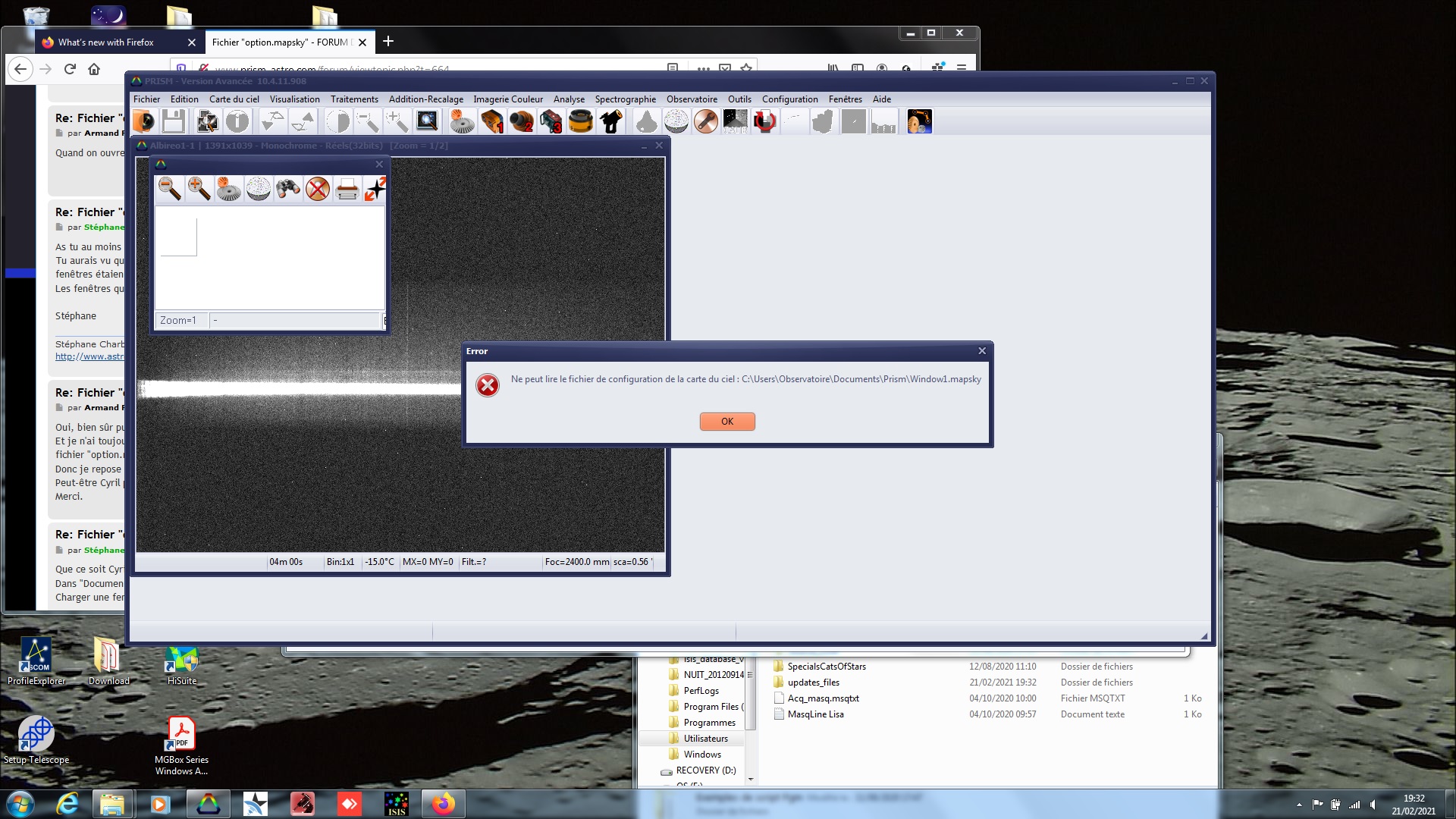Open the updates_files folder entry
Viewport: 1456px width, 819px height.
[x=813, y=682]
